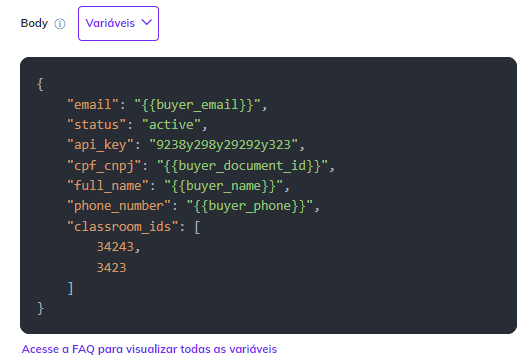Viewport: 527px width, 362px height.
Task: Click the Body label
Action: tap(34, 23)
